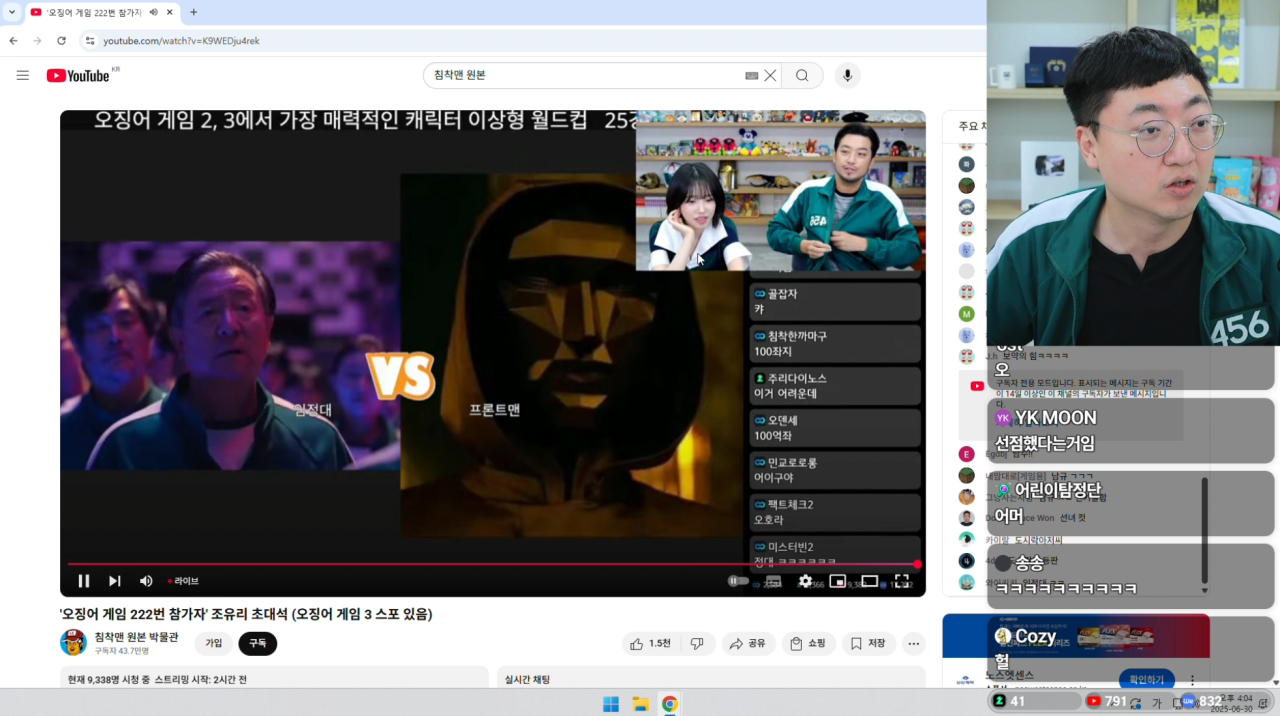The width and height of the screenshot is (1280, 716).
Task: Click the Chrome icon in the taskbar
Action: pyautogui.click(x=669, y=704)
